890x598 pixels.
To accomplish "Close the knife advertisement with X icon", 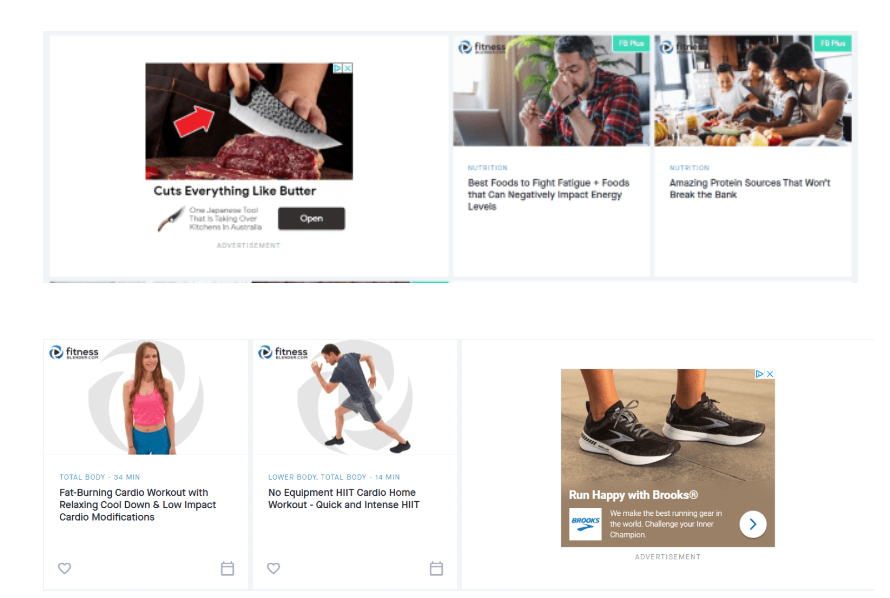I will (x=348, y=68).
